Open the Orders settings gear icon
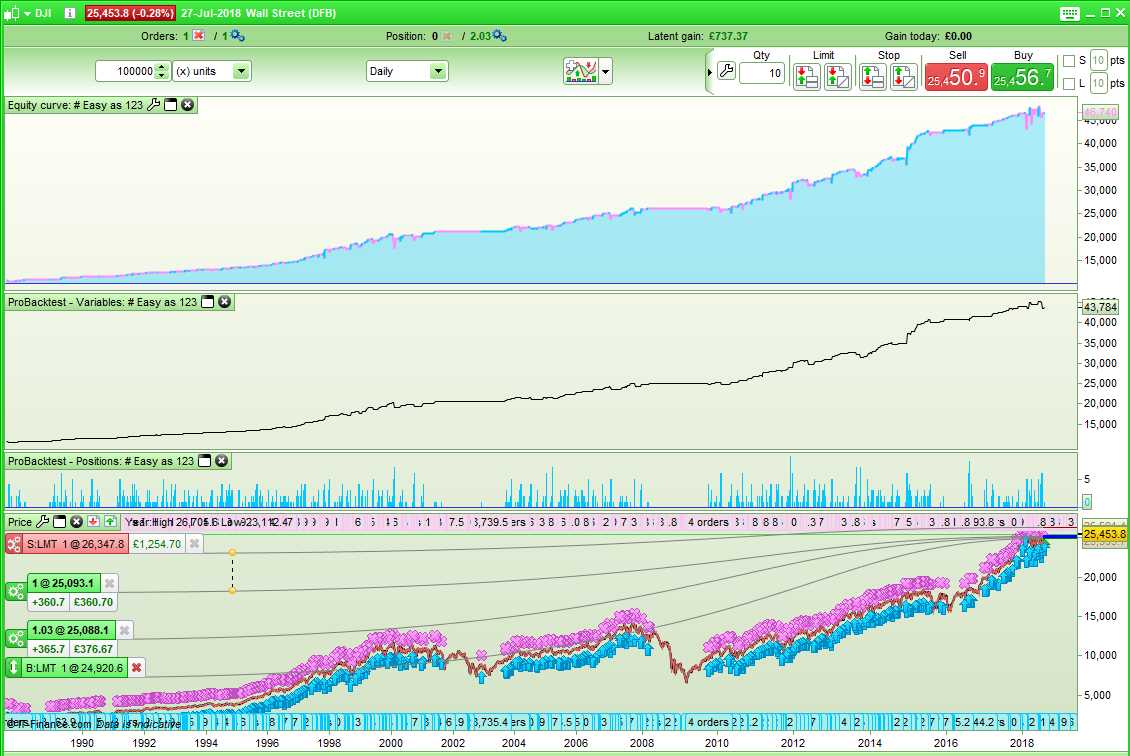Image resolution: width=1130 pixels, height=756 pixels. 237,34
